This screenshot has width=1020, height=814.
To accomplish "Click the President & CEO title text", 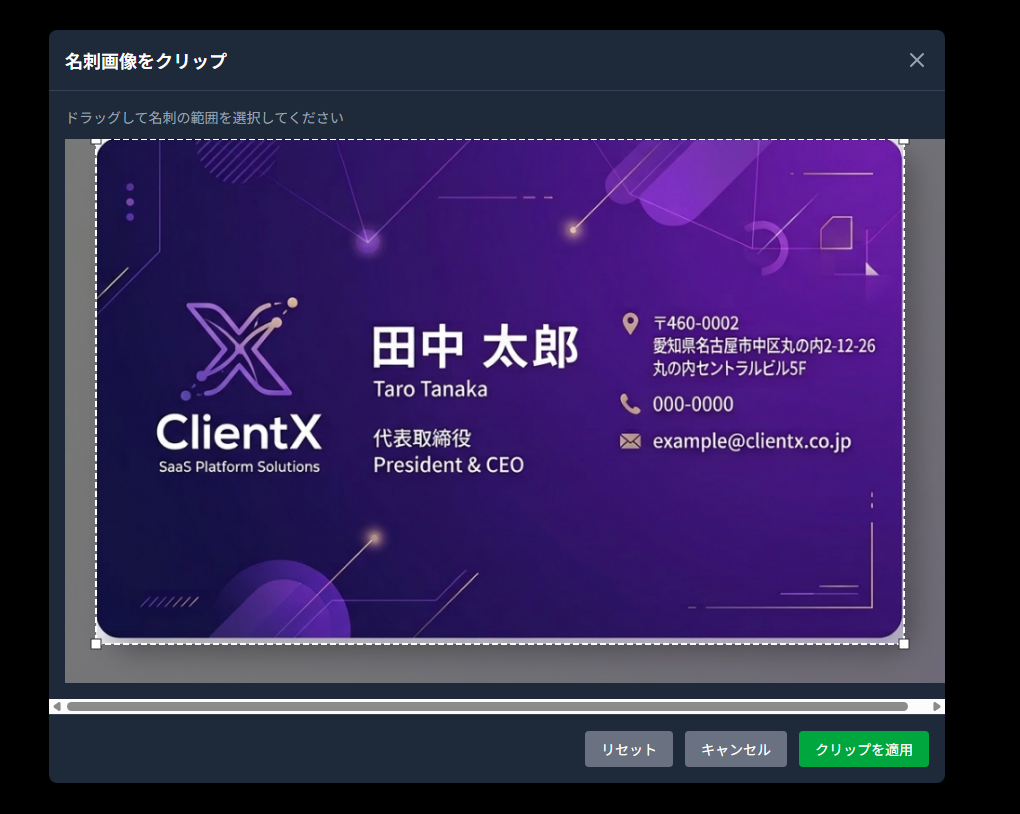I will (448, 465).
